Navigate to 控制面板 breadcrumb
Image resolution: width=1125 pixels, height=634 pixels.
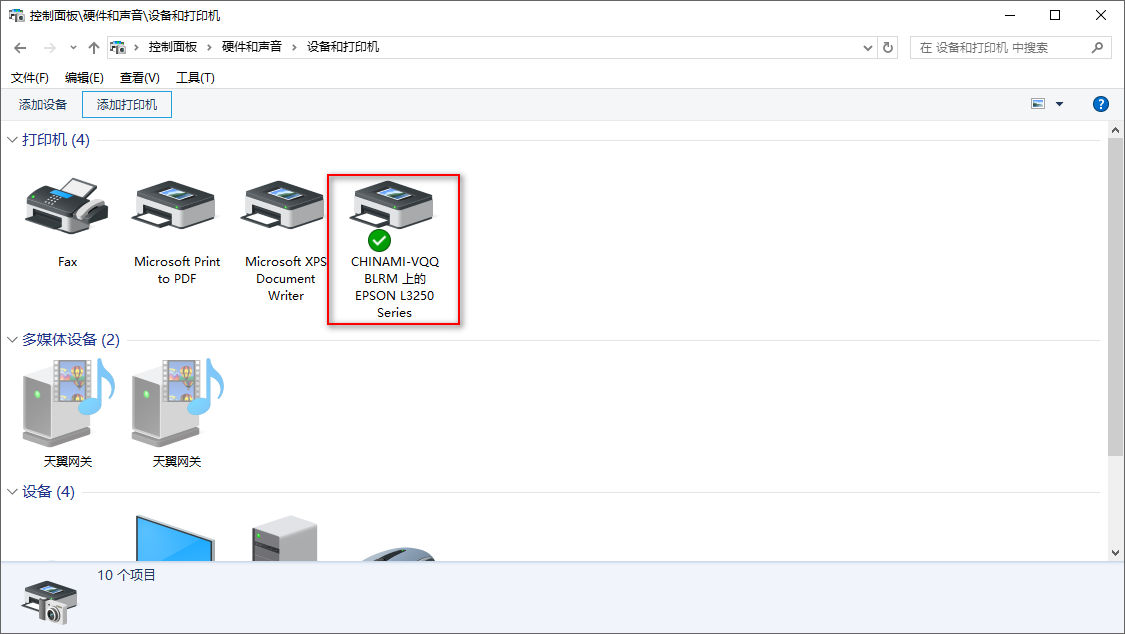(x=172, y=47)
